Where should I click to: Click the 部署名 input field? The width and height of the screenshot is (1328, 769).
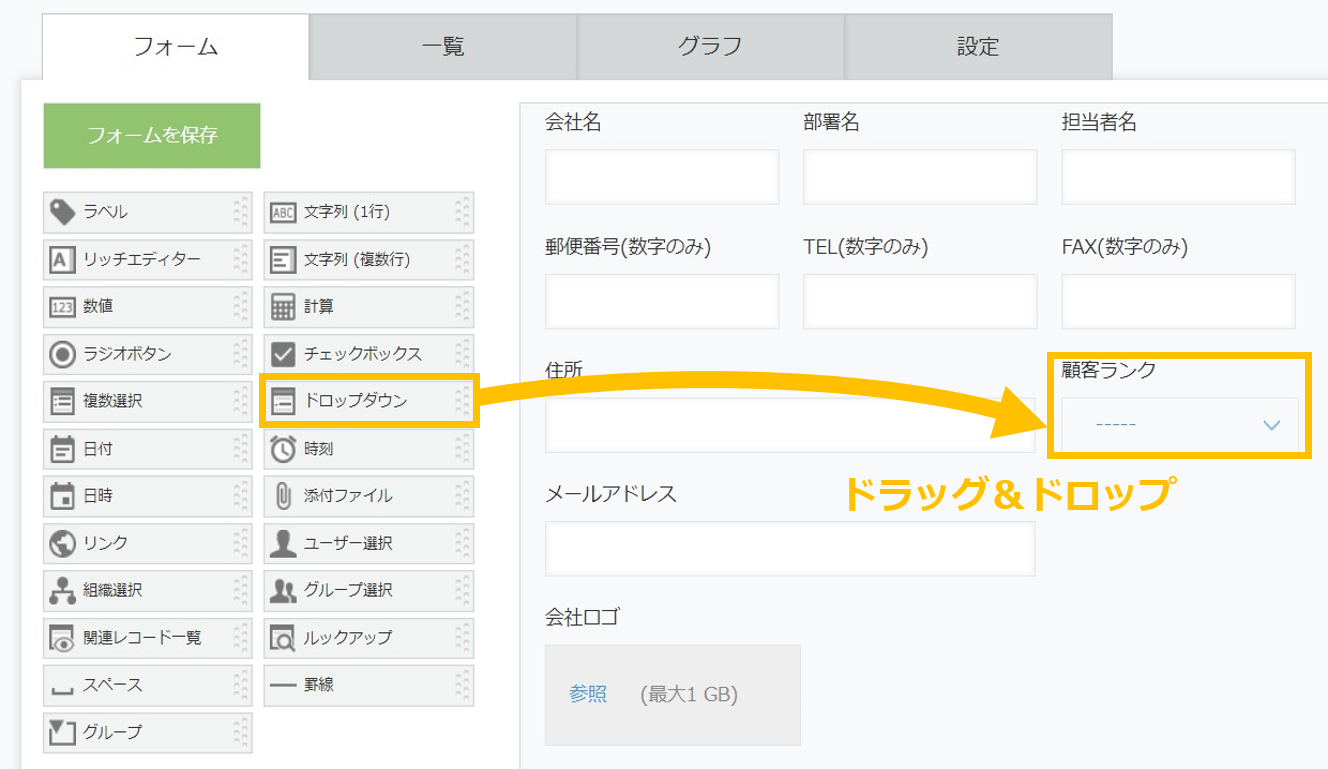919,177
